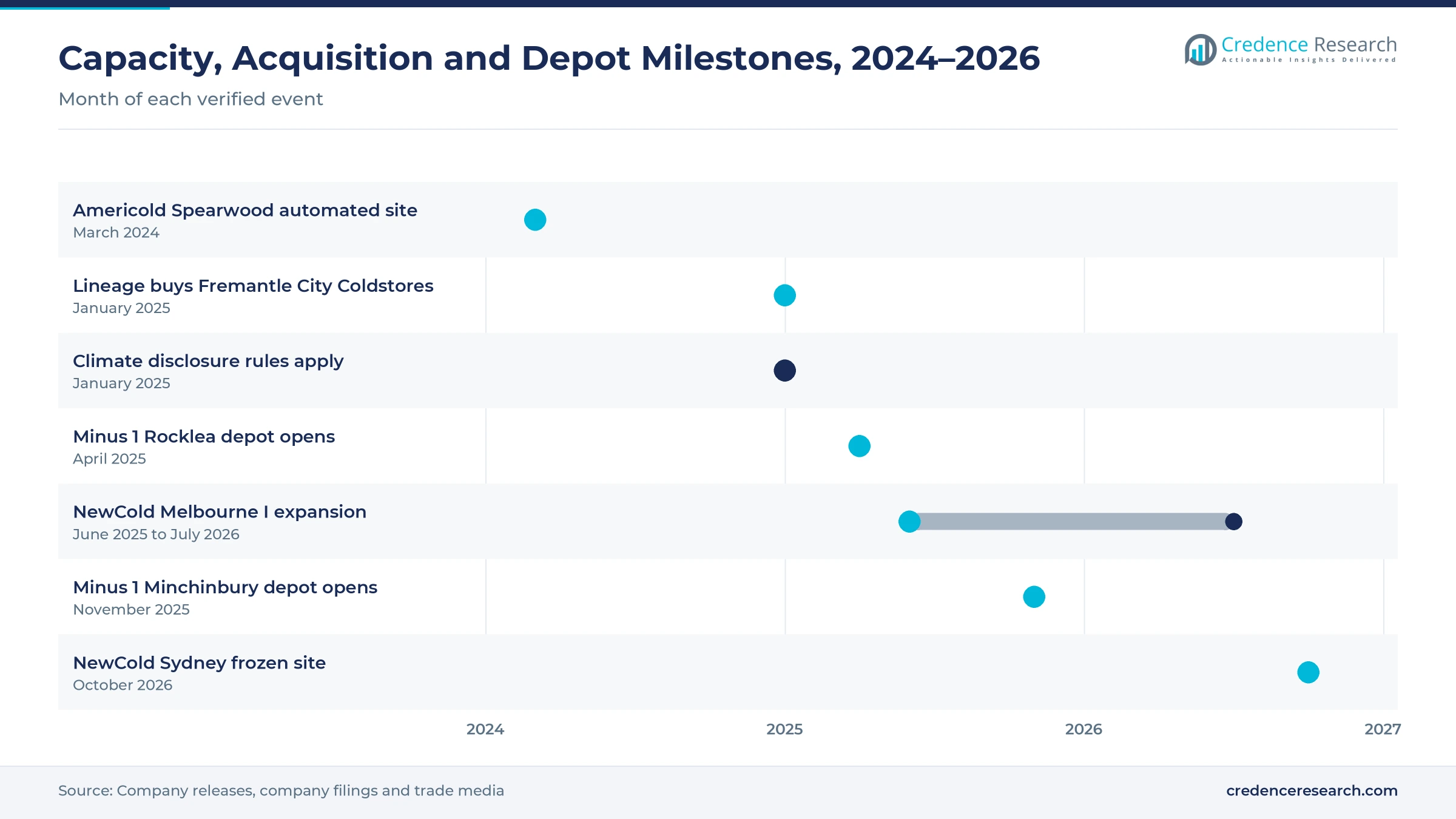The height and width of the screenshot is (819, 1456).
Task: Select the 'April 2025' date text
Action: point(109,459)
